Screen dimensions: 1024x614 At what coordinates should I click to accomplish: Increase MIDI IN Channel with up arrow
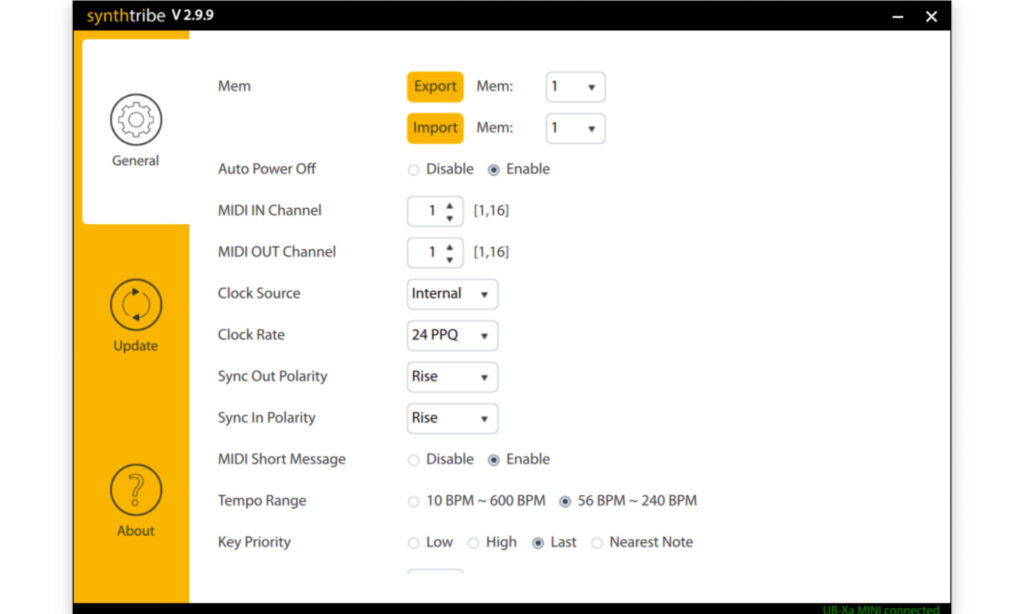point(450,205)
